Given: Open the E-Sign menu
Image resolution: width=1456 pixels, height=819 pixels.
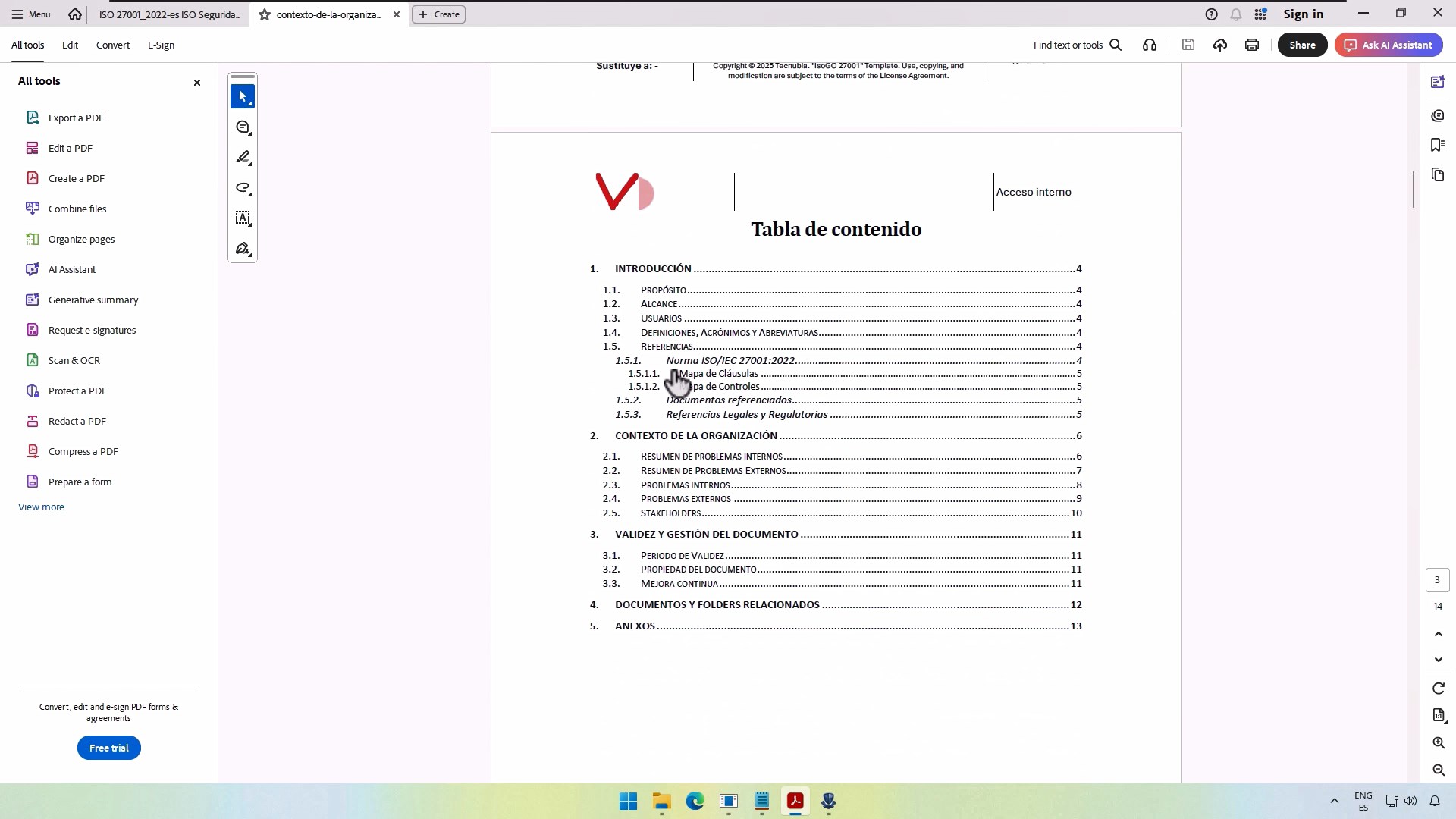Looking at the screenshot, I should tap(161, 45).
